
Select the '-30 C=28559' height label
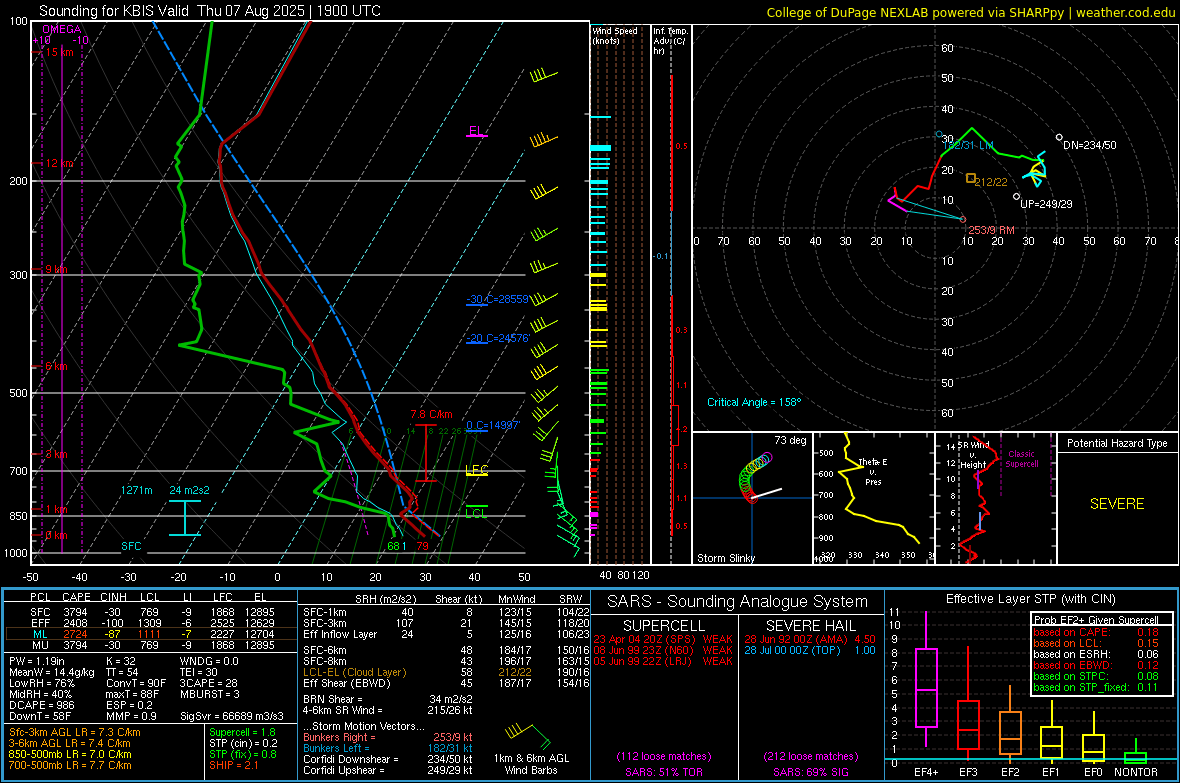tap(497, 299)
